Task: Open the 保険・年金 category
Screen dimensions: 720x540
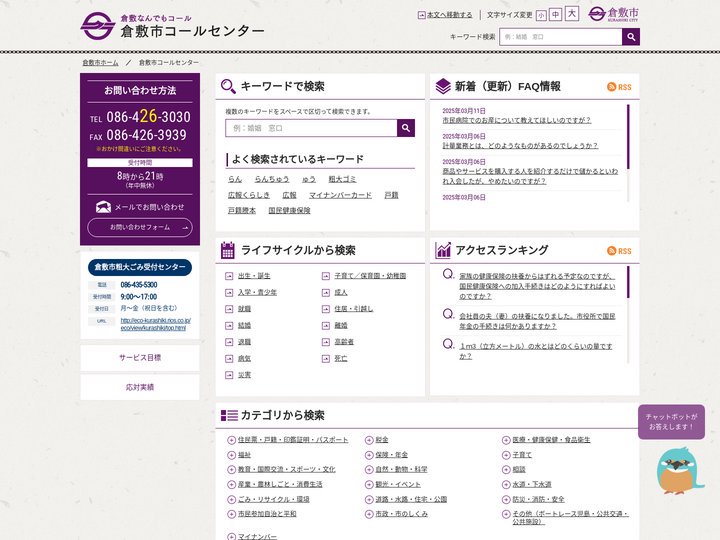Action: (391, 455)
